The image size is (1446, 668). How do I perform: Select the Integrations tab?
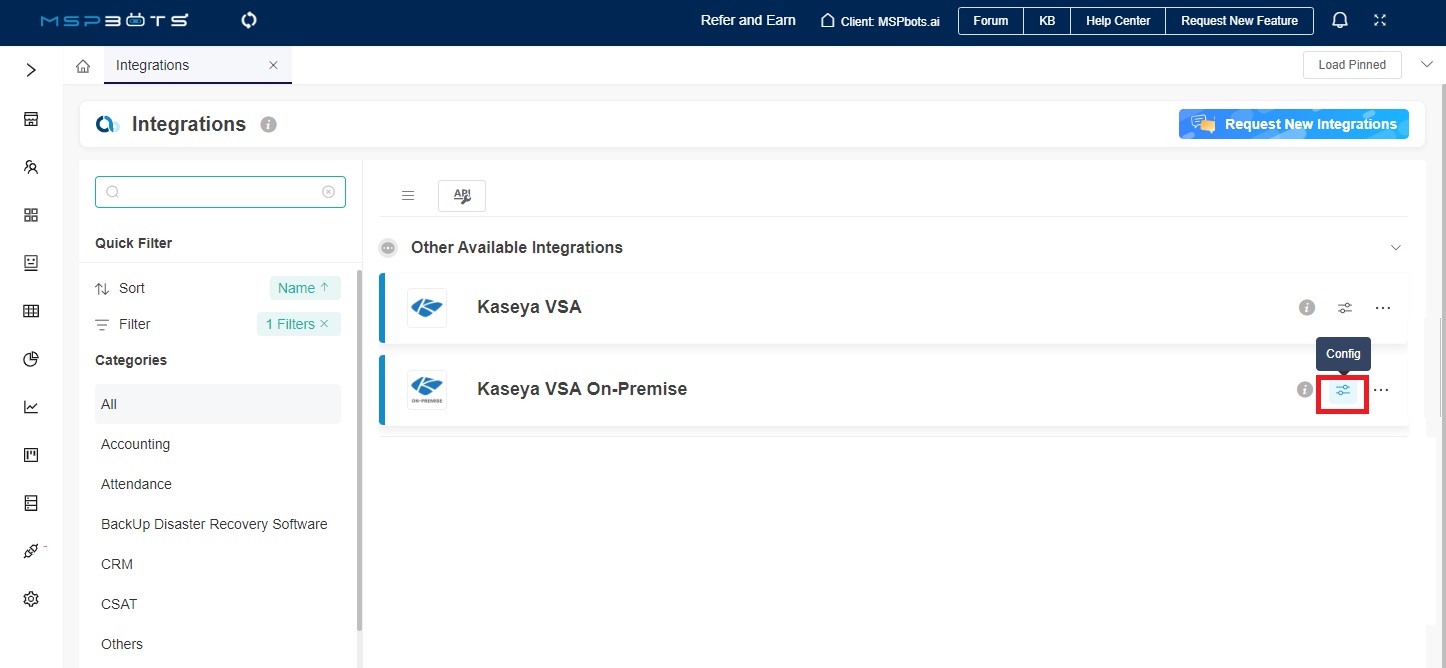(x=198, y=65)
